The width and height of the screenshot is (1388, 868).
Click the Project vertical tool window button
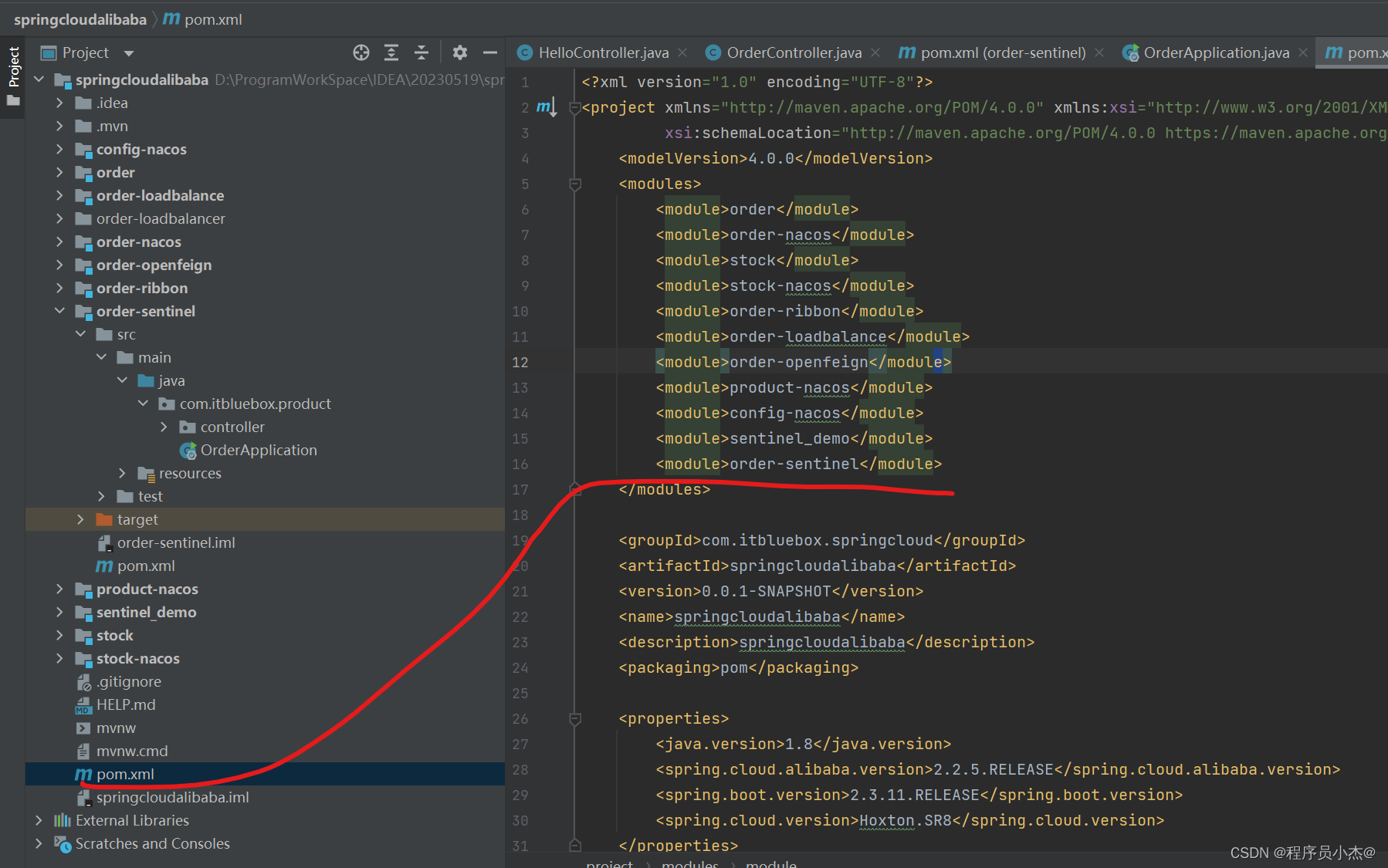point(13,76)
